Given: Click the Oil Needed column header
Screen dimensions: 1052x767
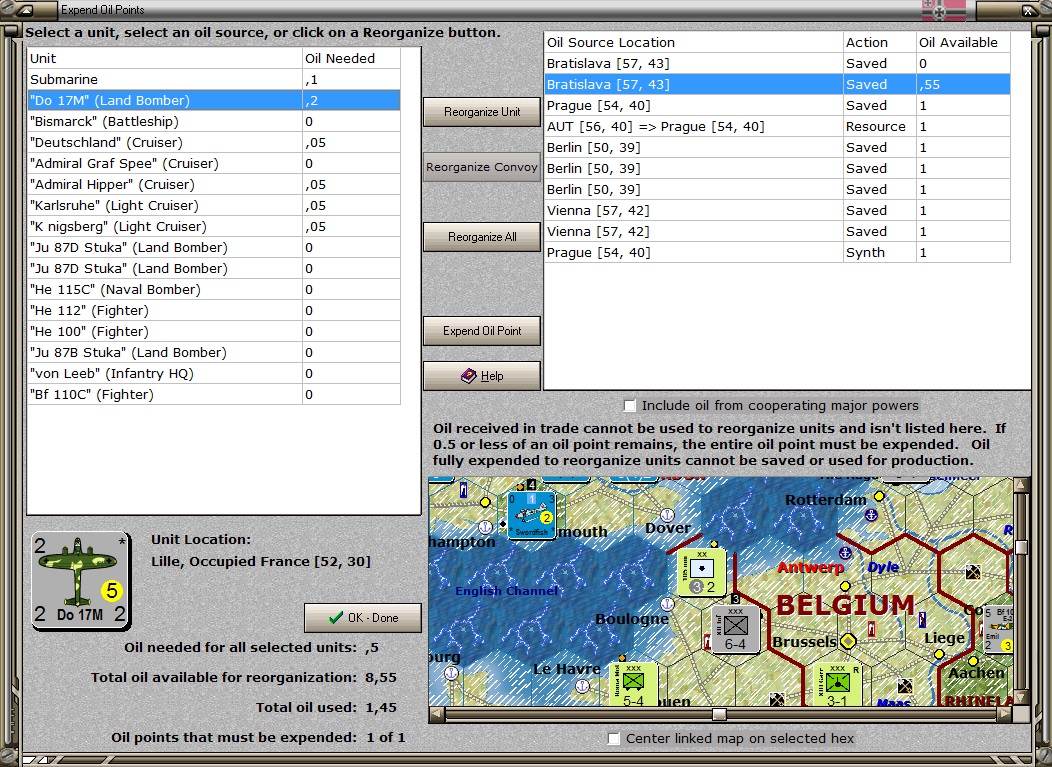Looking at the screenshot, I should point(352,58).
